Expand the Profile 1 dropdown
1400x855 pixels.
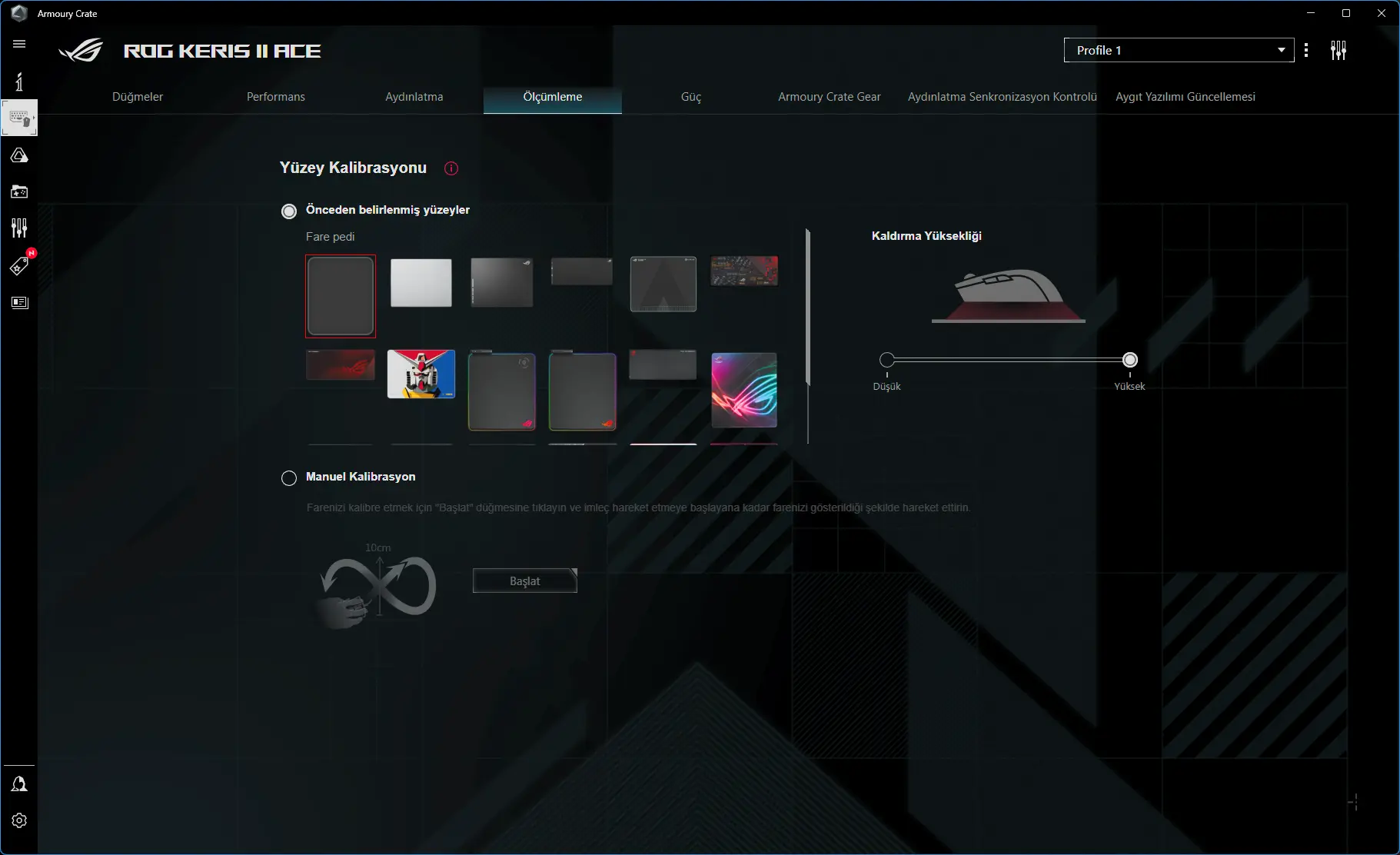[1179, 50]
